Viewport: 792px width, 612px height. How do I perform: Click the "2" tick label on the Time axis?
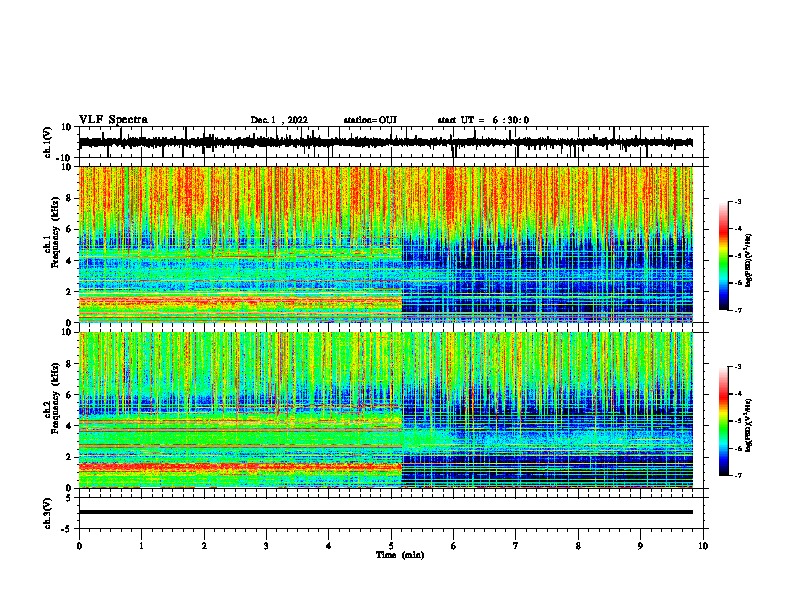pyautogui.click(x=204, y=546)
